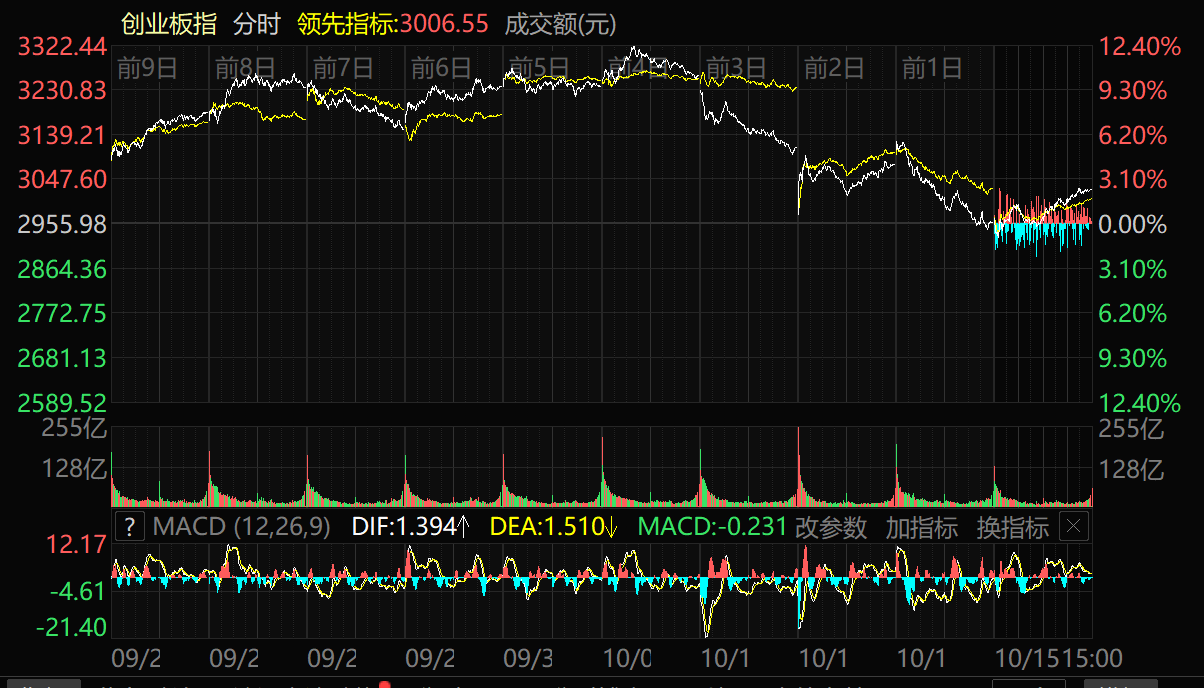The height and width of the screenshot is (688, 1204).
Task: Toggle the 成交额(元) volume label
Action: pyautogui.click(x=561, y=24)
